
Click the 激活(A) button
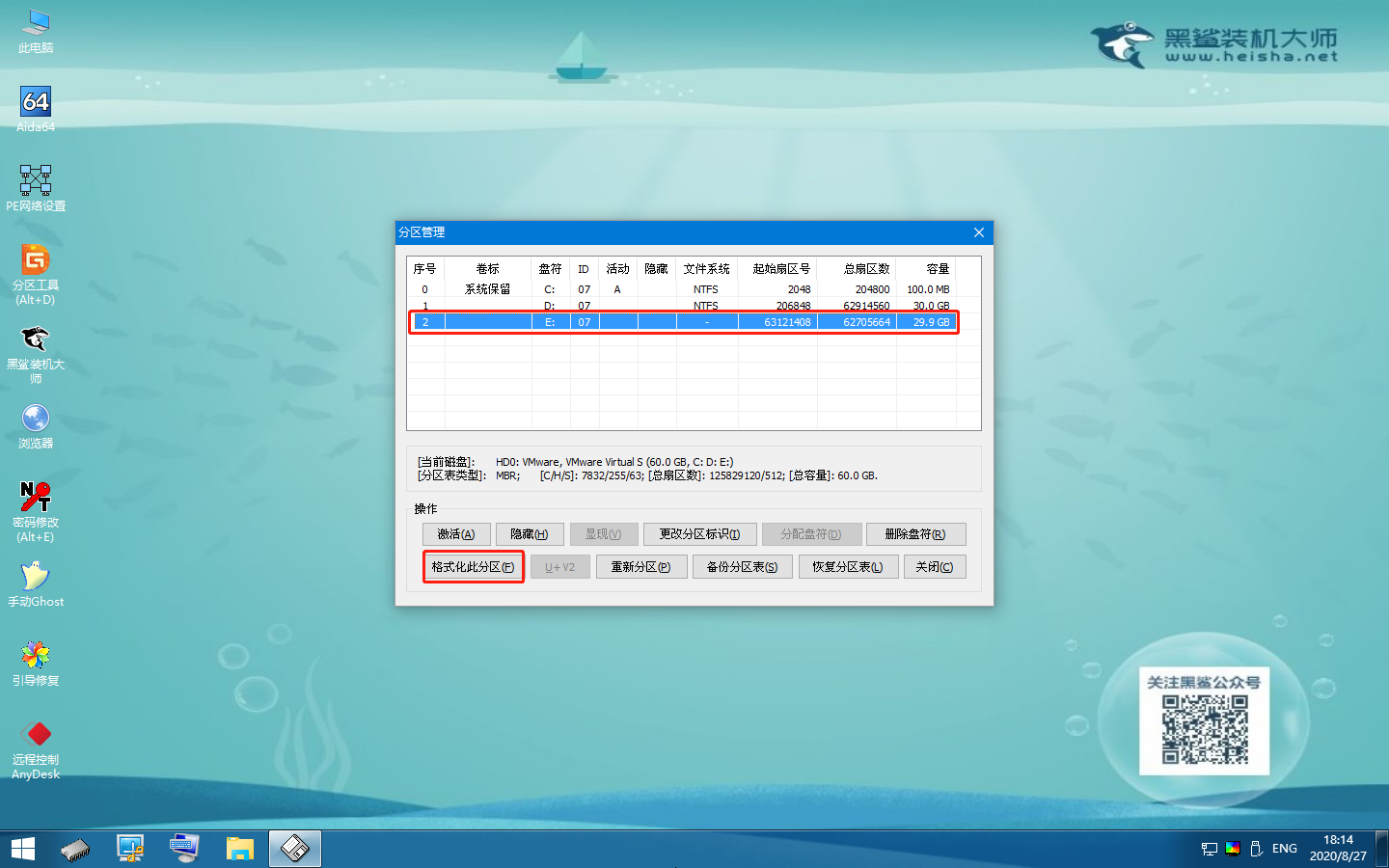(x=456, y=534)
